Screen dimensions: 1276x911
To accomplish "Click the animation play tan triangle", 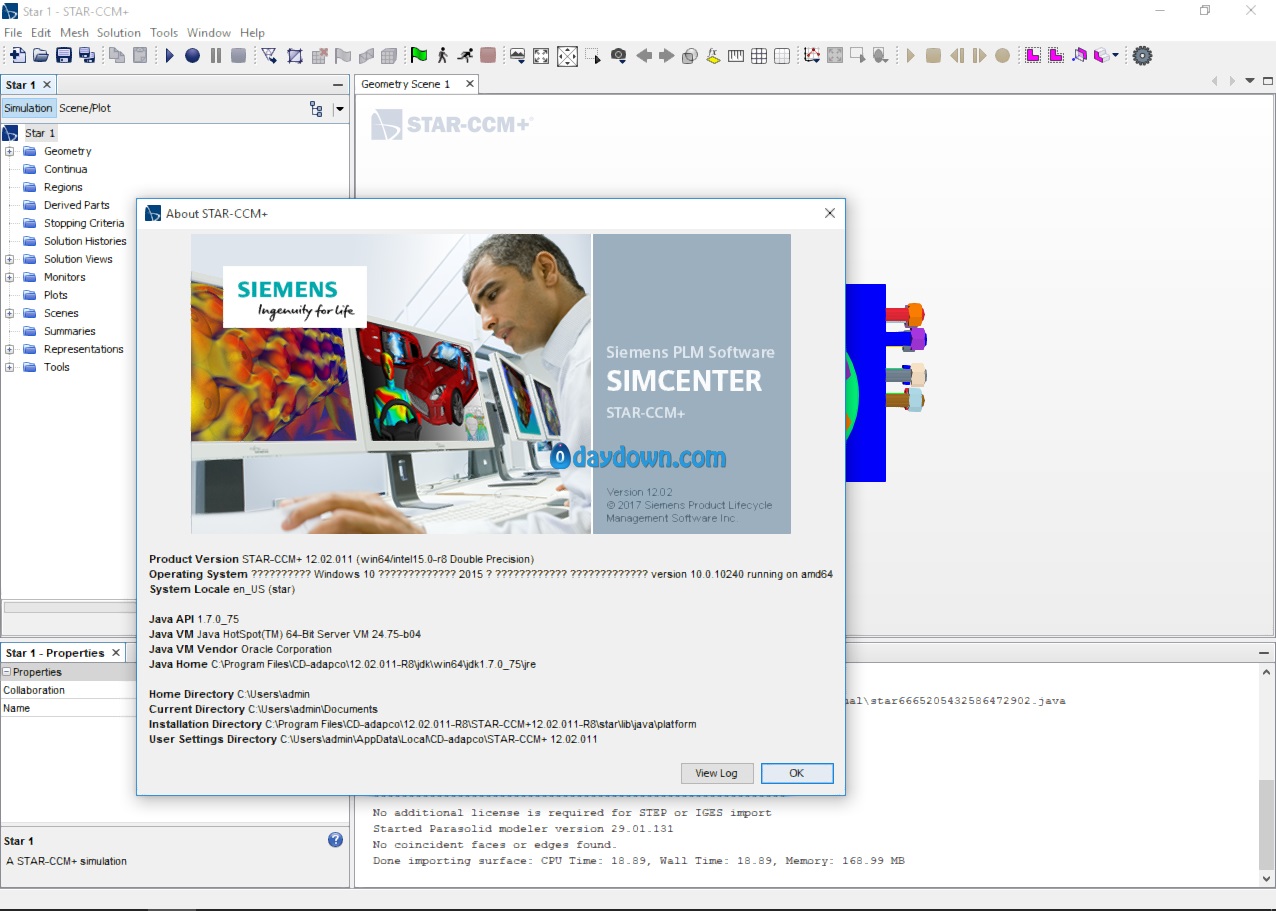I will [x=911, y=56].
